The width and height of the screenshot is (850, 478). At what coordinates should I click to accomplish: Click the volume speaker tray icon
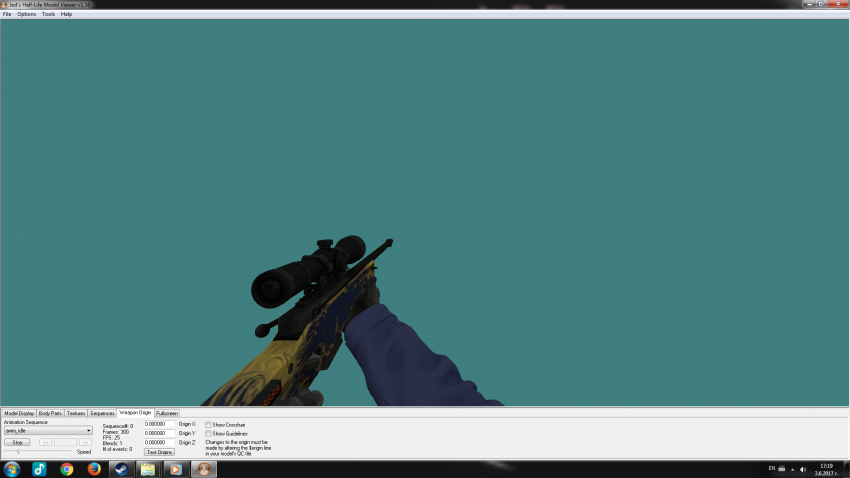(x=803, y=469)
